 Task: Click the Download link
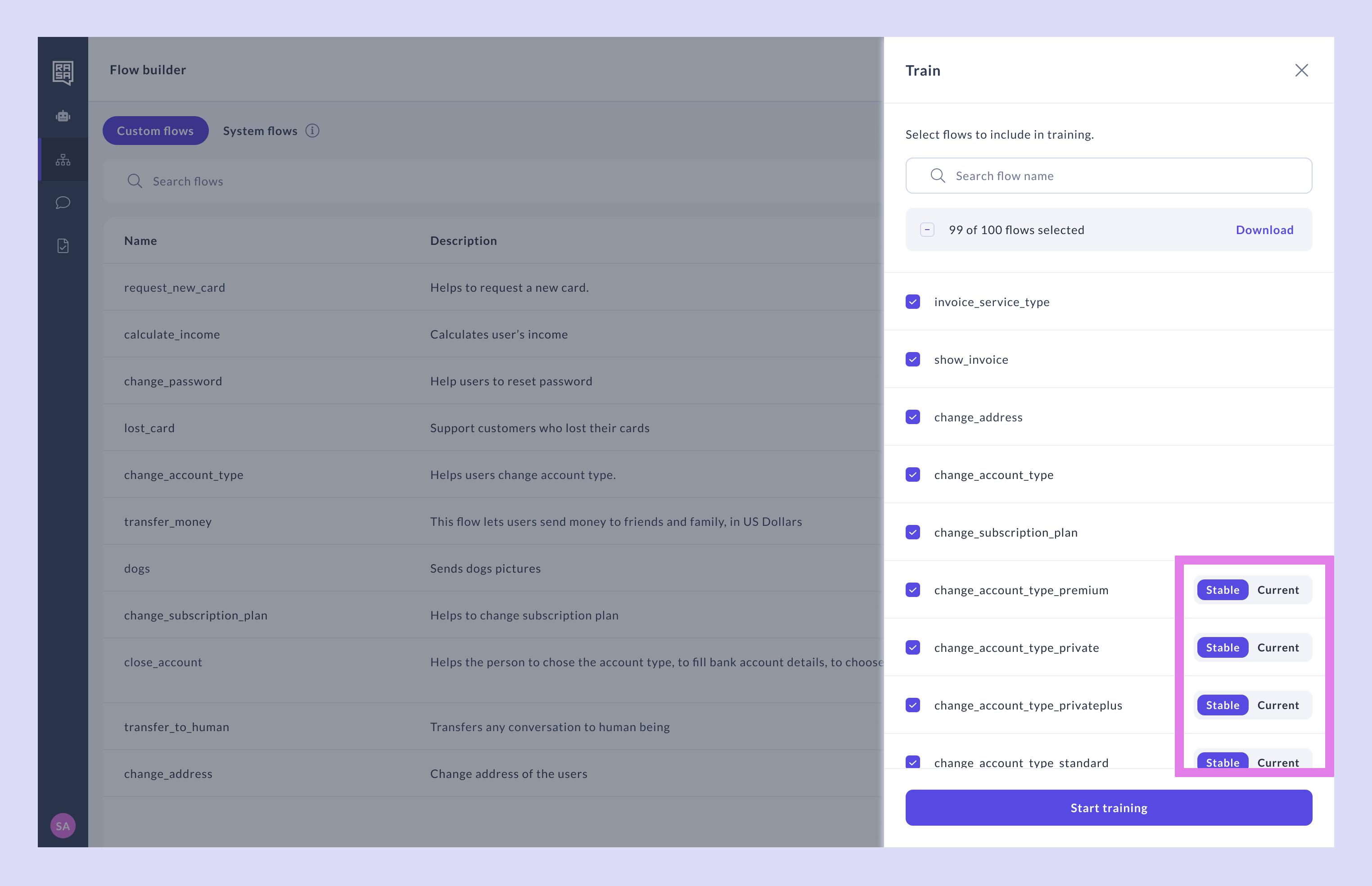tap(1264, 230)
